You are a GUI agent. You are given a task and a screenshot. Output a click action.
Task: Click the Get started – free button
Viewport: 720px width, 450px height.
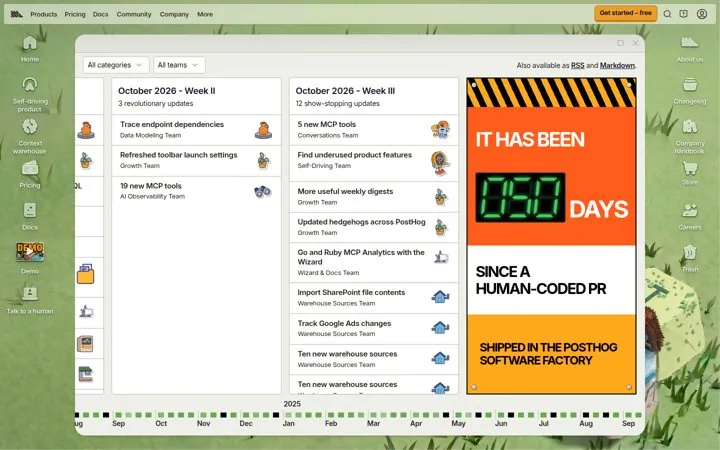coord(625,13)
